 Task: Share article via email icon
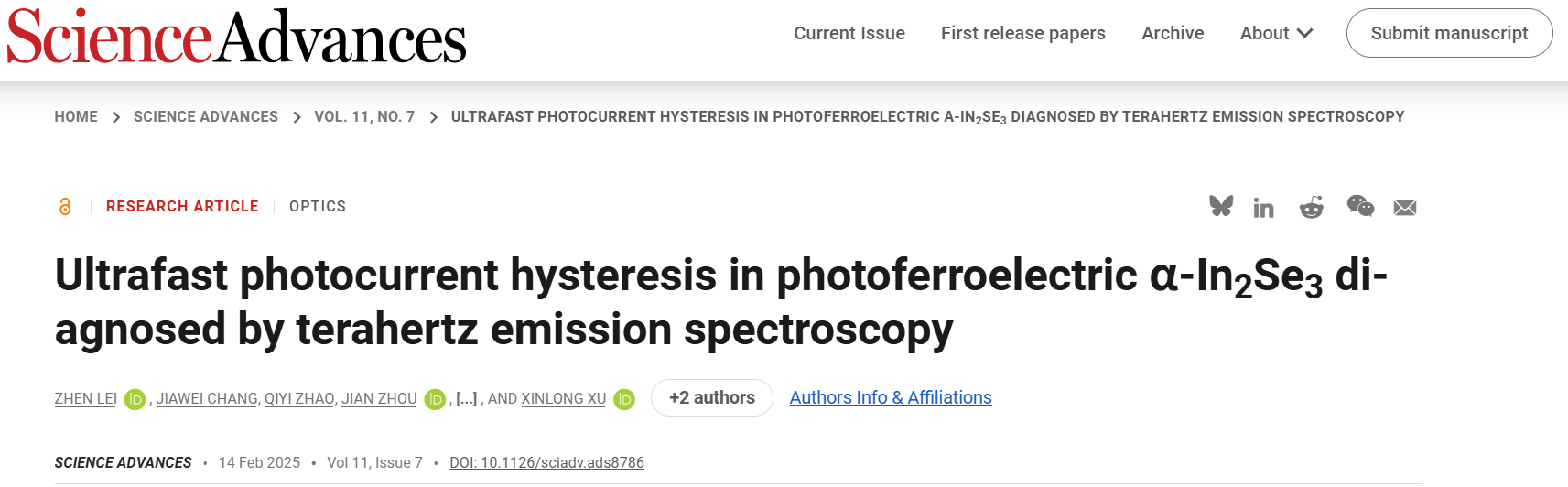coord(1405,208)
